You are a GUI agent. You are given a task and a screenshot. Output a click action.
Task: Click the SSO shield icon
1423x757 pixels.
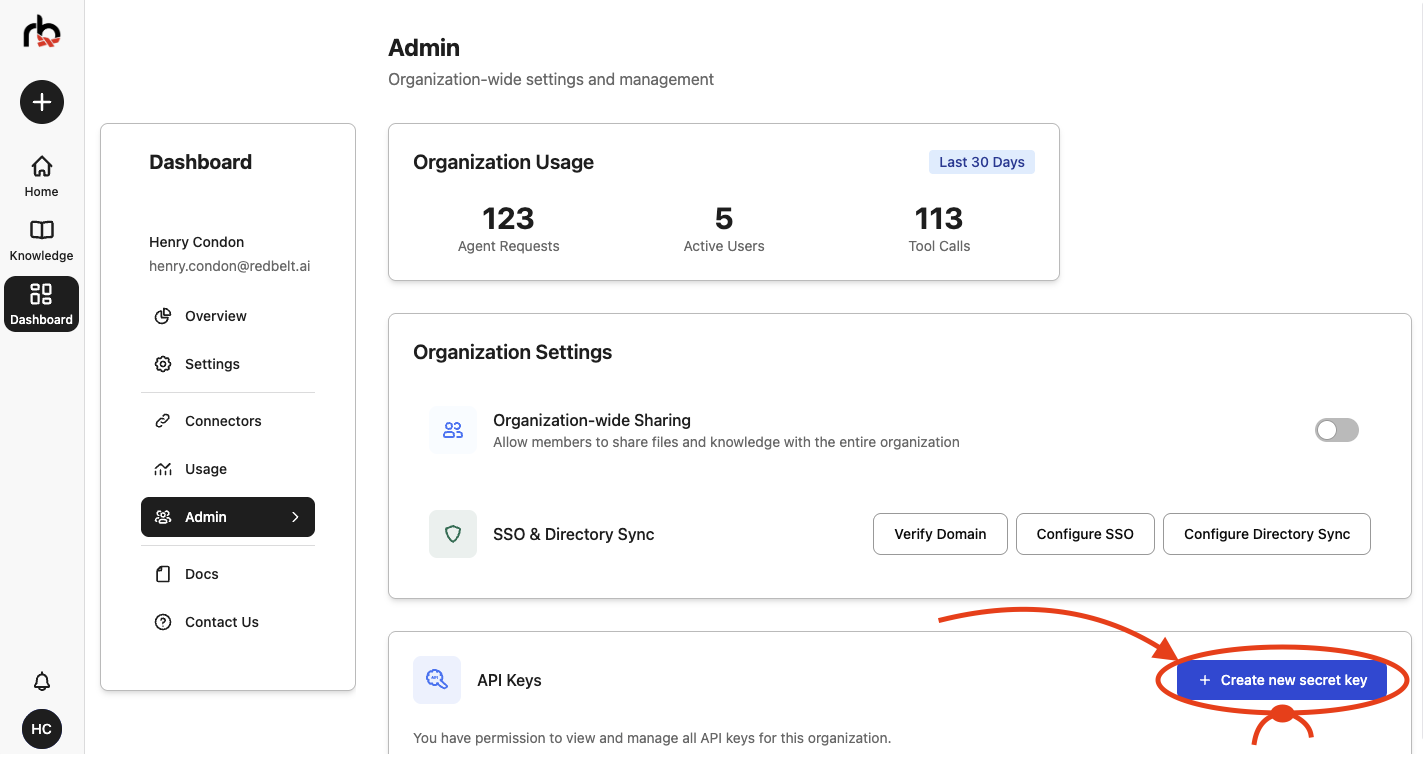click(x=453, y=534)
